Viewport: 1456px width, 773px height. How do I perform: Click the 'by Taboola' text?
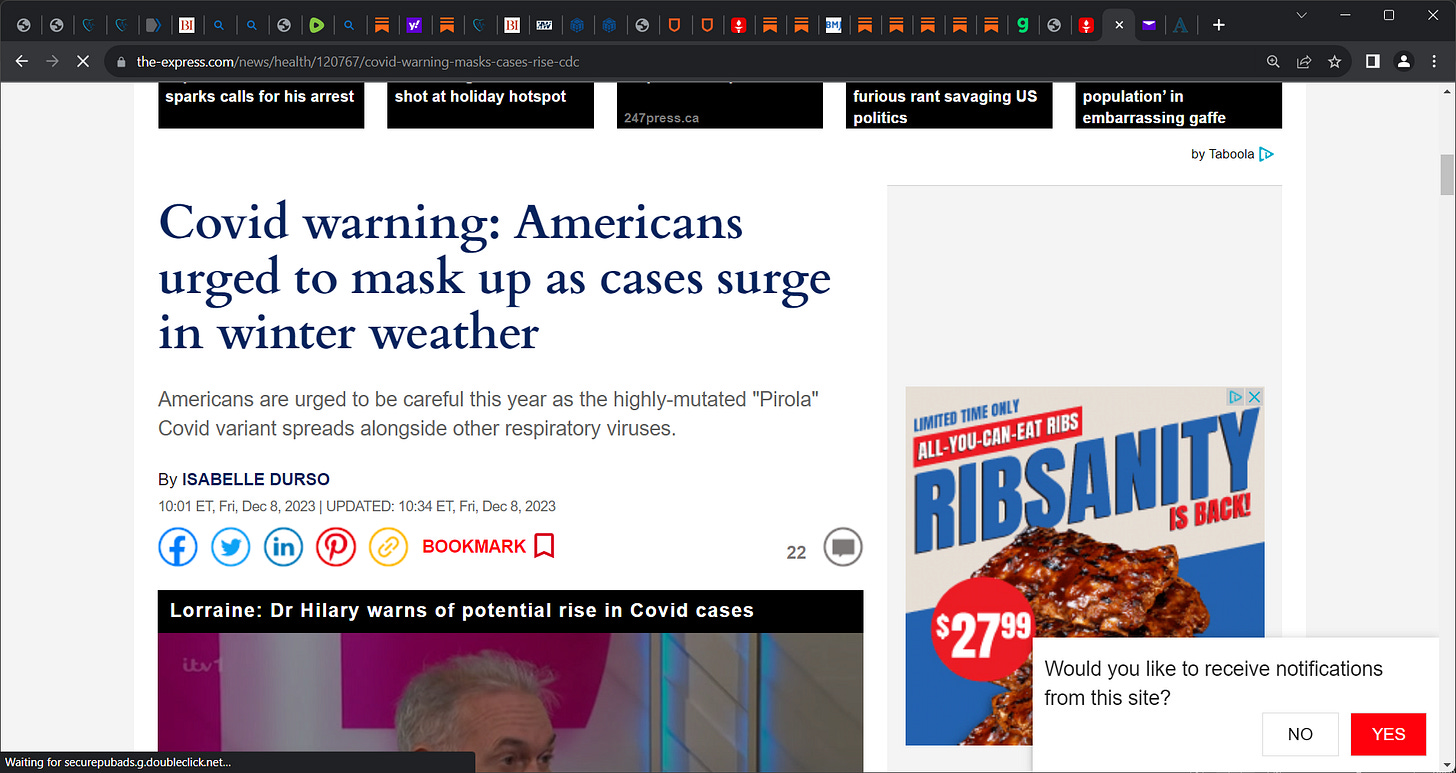coord(1222,154)
